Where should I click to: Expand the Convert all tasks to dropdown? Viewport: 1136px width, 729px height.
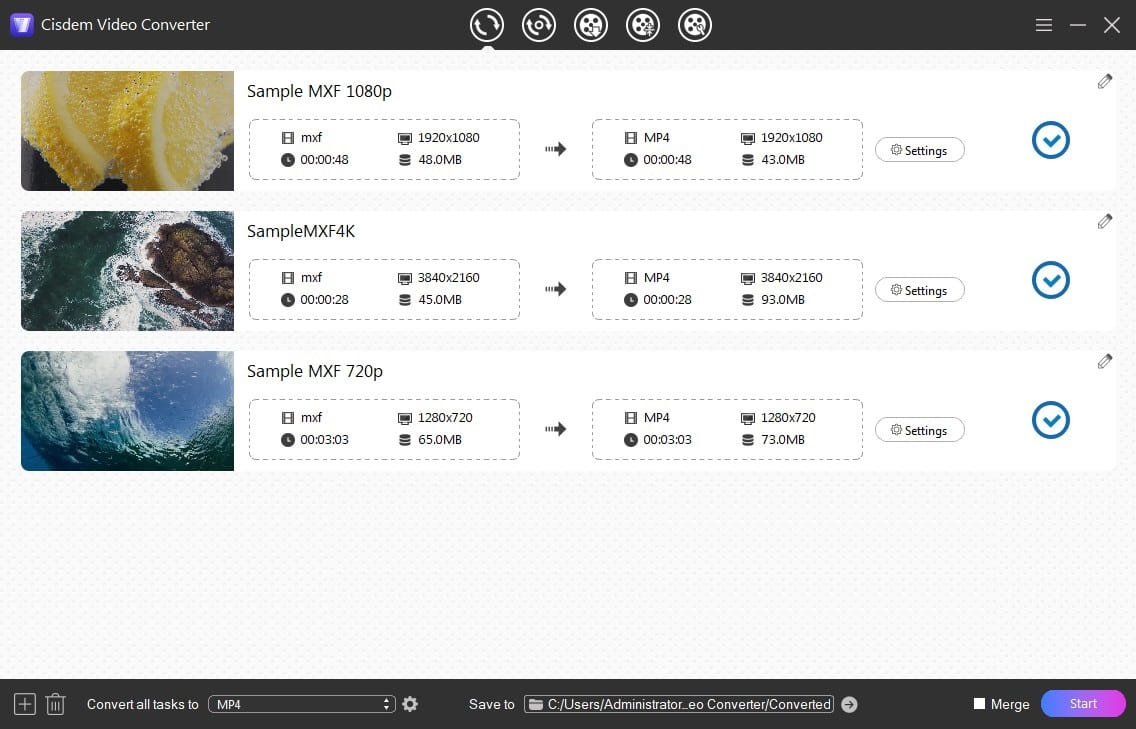click(301, 704)
